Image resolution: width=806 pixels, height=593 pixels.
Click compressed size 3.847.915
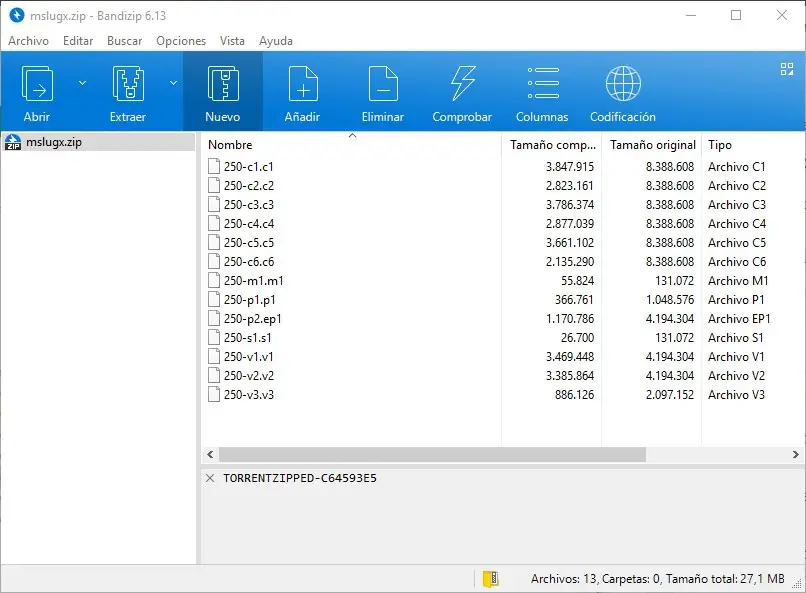570,167
